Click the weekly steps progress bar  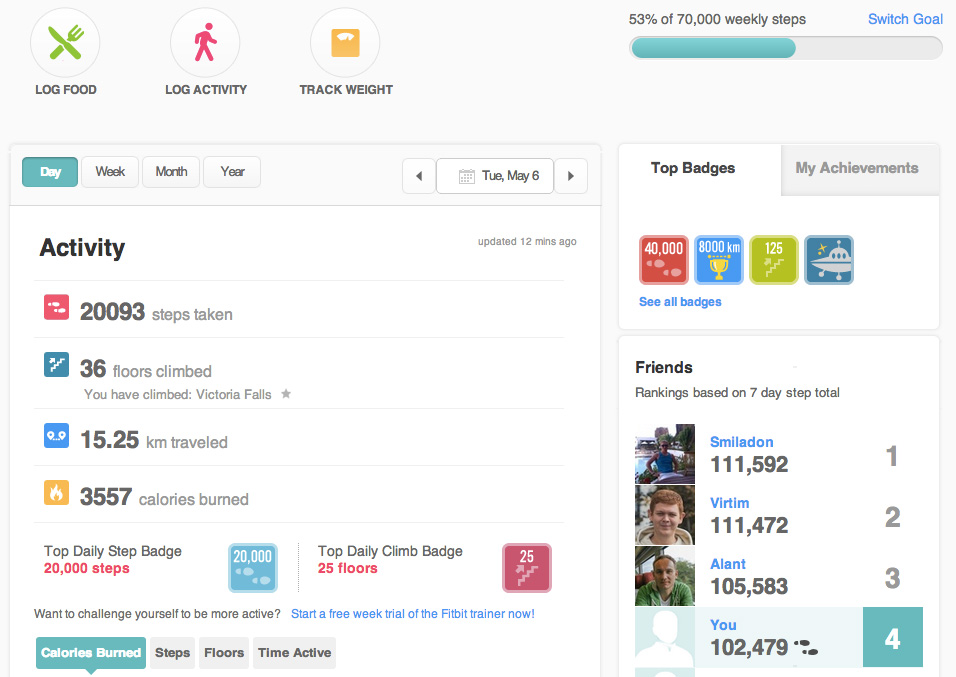[x=786, y=48]
